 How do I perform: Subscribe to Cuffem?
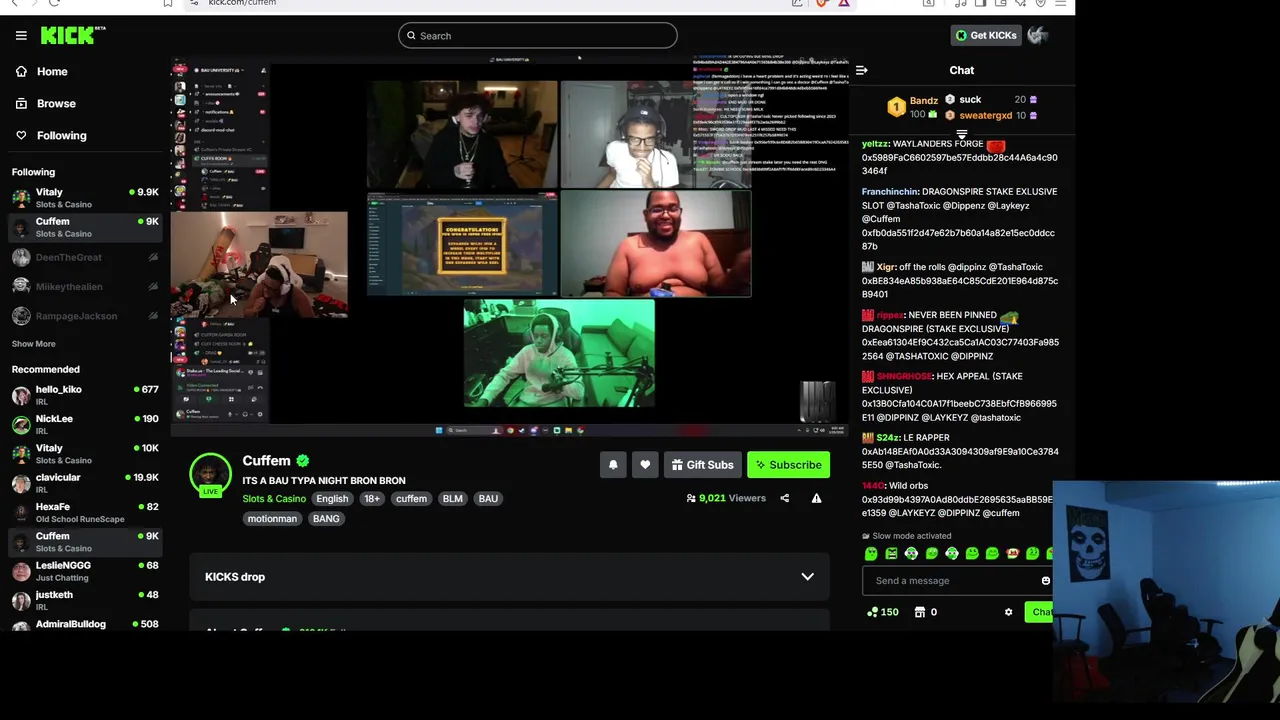(x=789, y=465)
